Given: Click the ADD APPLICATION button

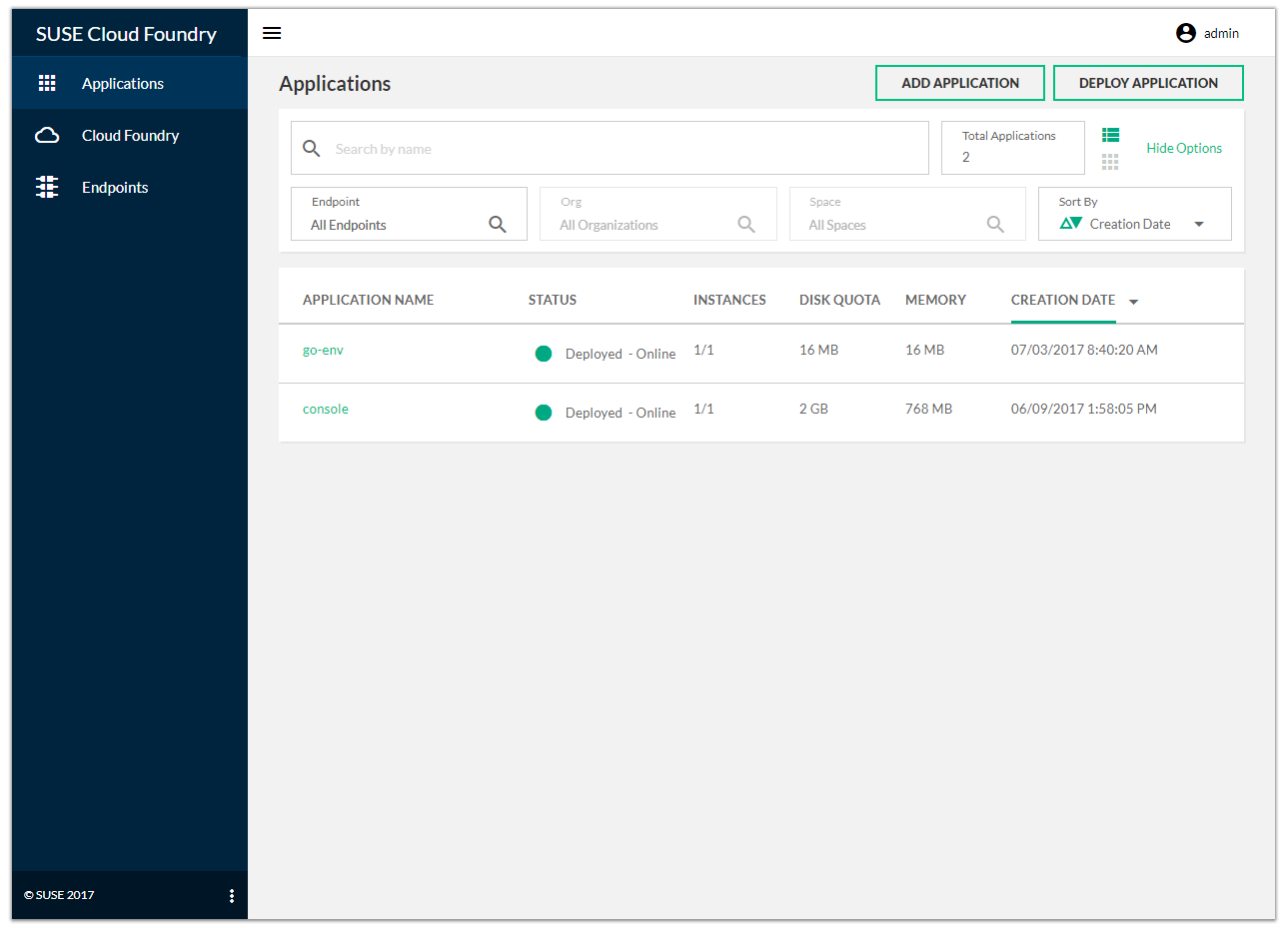Looking at the screenshot, I should pyautogui.click(x=960, y=83).
